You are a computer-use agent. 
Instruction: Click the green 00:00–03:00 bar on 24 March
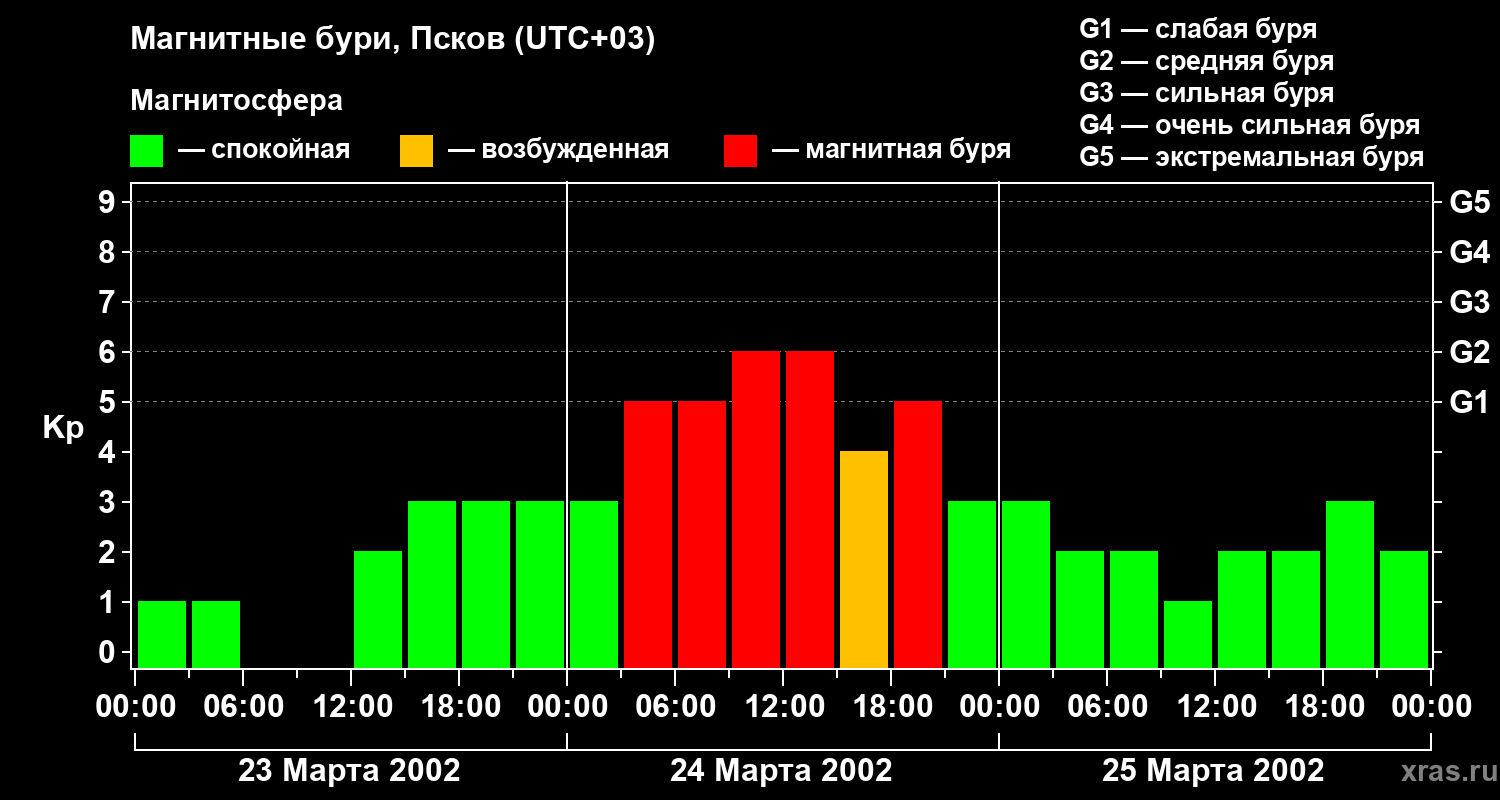tap(594, 585)
